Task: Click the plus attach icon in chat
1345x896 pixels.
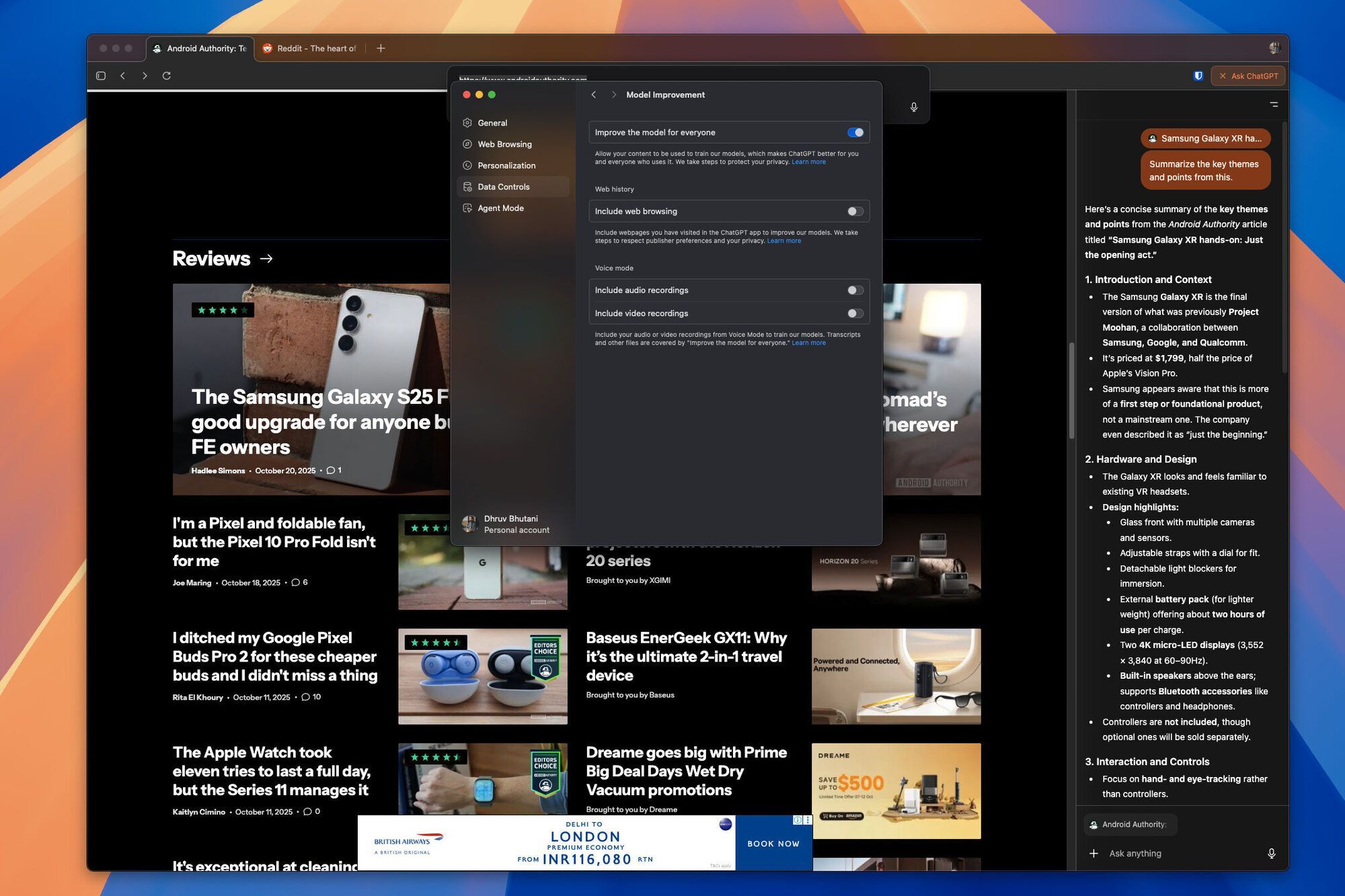Action: (1093, 853)
